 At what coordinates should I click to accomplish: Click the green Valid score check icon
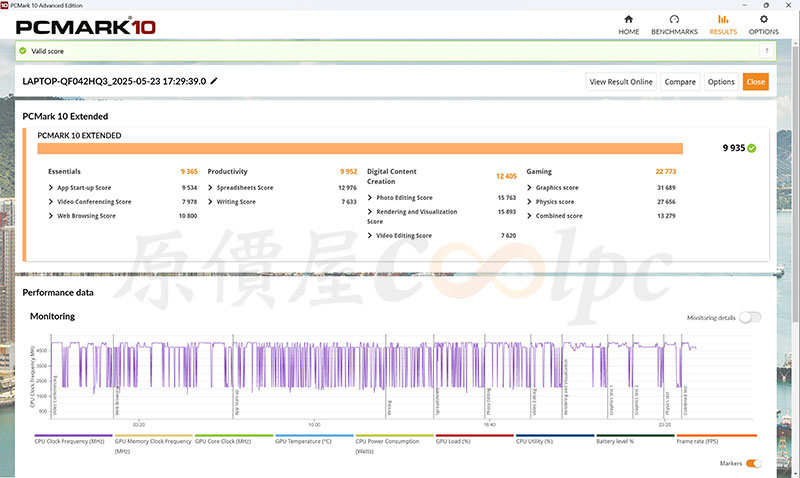point(22,51)
